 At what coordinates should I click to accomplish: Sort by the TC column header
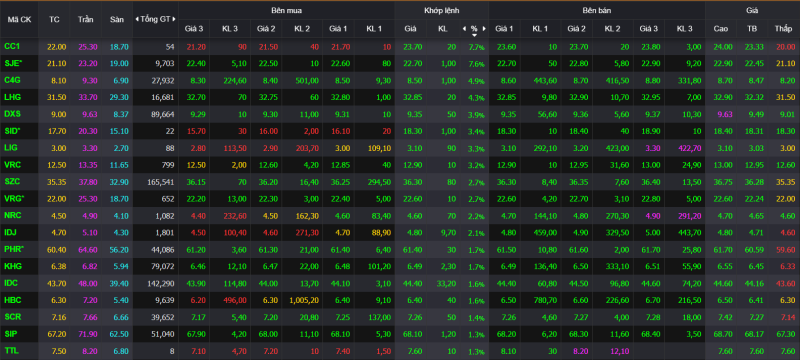[54, 19]
